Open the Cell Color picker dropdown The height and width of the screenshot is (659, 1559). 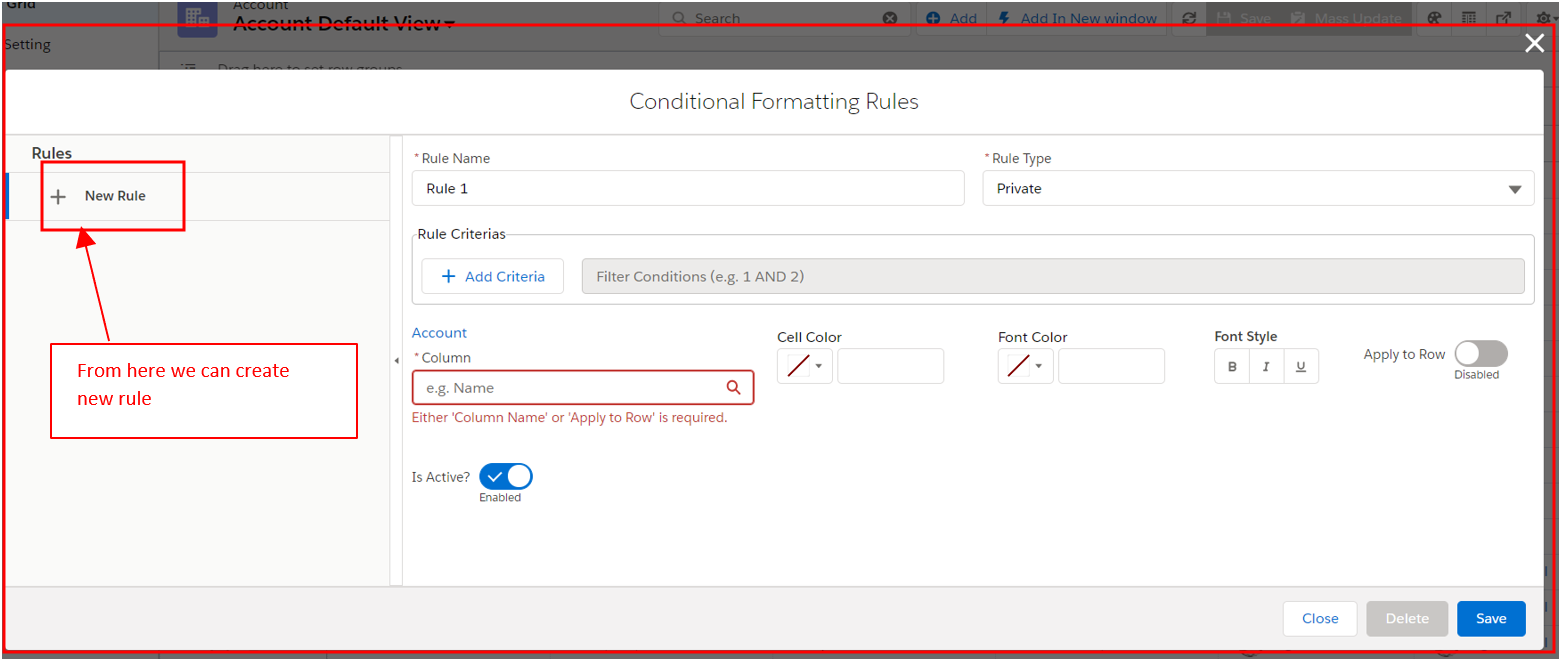(805, 367)
